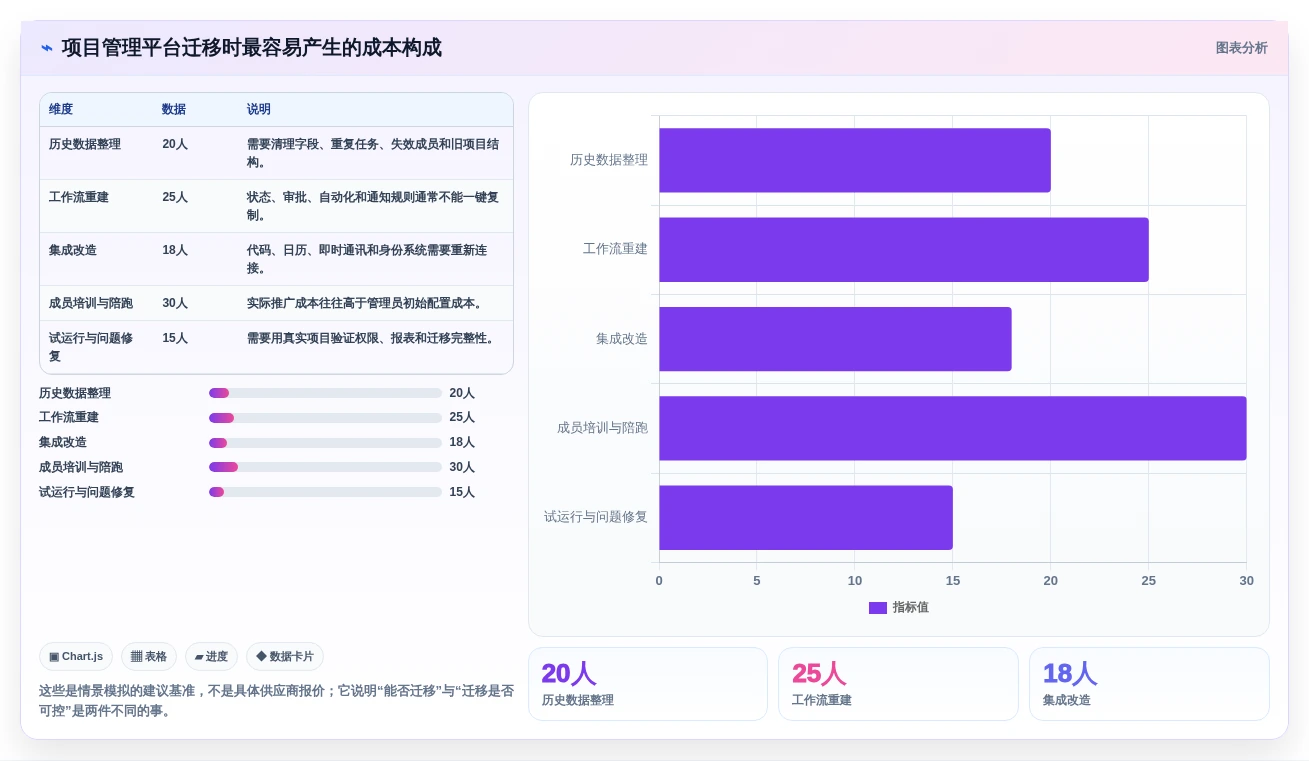This screenshot has height=761, width=1309.
Task: Click description starting with 需要清理字段
Action: [373, 153]
